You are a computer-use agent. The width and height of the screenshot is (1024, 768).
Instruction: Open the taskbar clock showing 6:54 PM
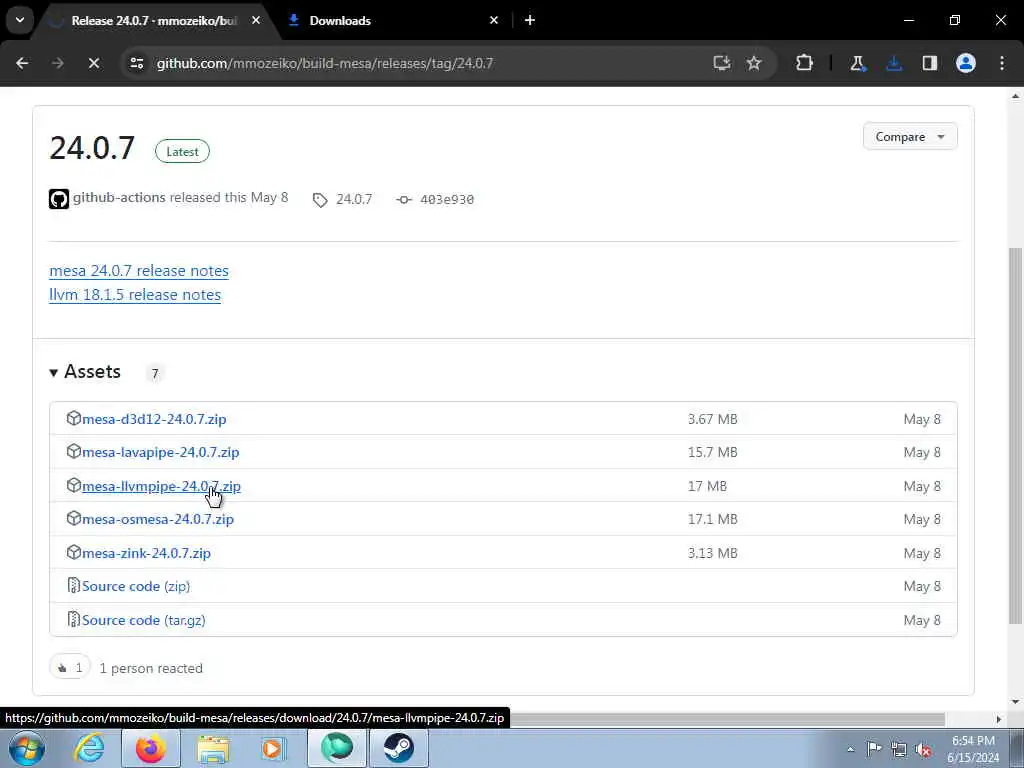973,749
